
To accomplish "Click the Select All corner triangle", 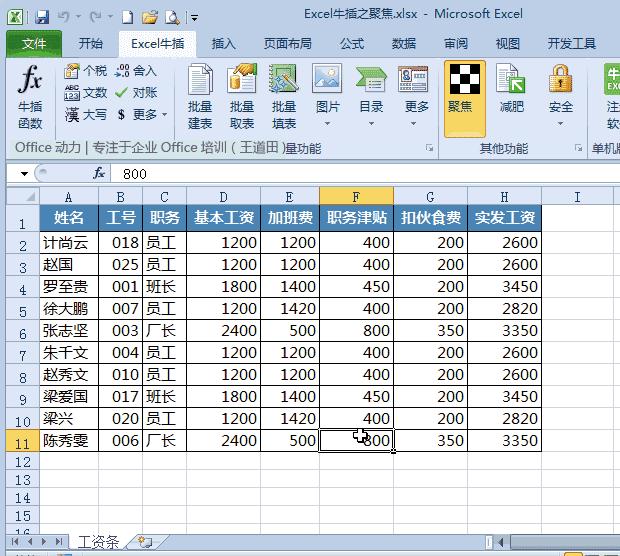I will pos(23,196).
